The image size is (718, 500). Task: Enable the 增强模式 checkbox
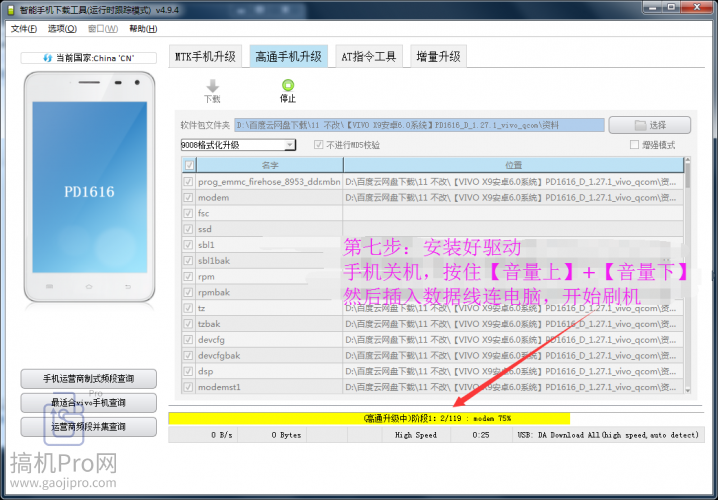(x=634, y=145)
